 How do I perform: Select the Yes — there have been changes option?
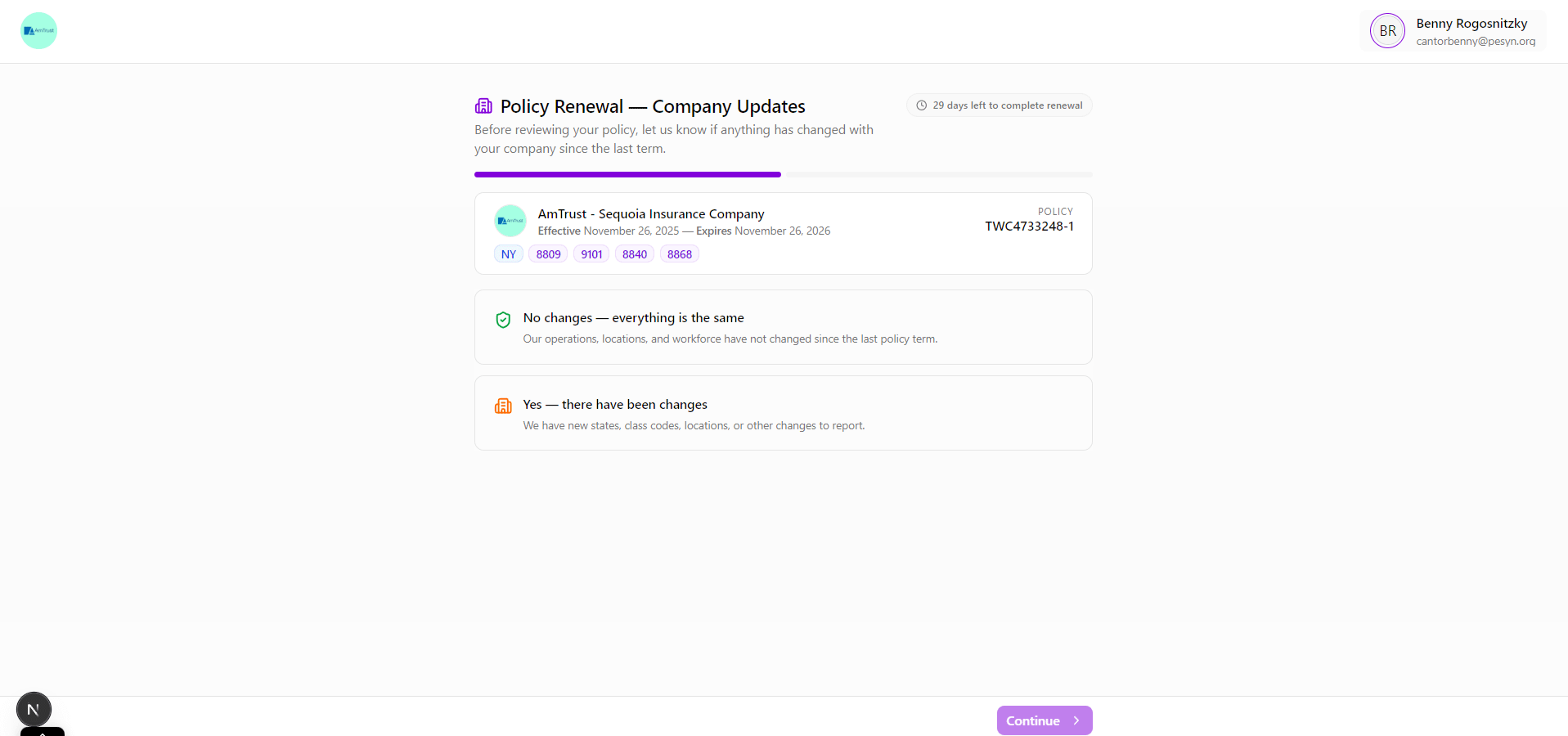783,413
